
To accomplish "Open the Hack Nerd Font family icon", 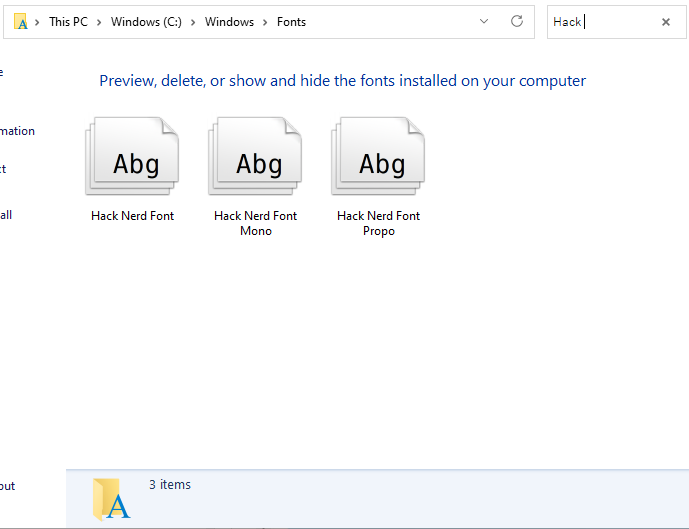I will [132, 156].
